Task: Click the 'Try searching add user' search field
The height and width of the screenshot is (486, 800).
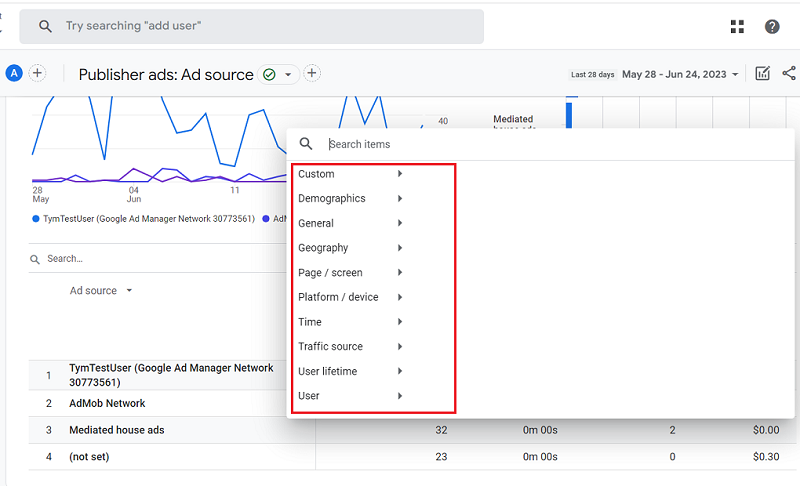Action: (x=252, y=27)
